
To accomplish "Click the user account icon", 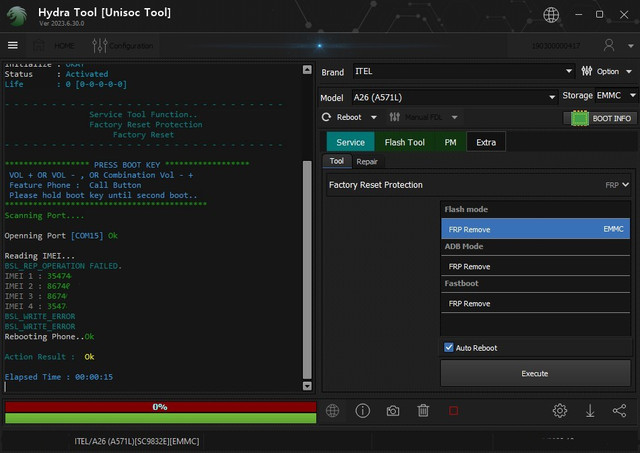I will 609,45.
